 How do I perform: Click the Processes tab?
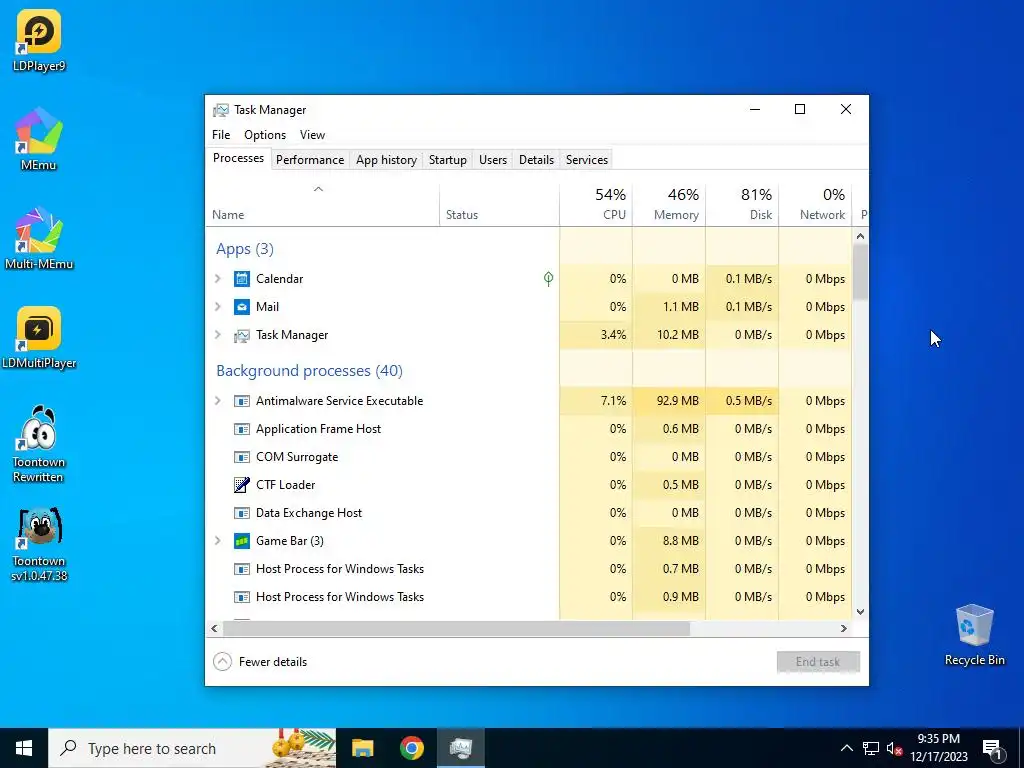pos(238,158)
